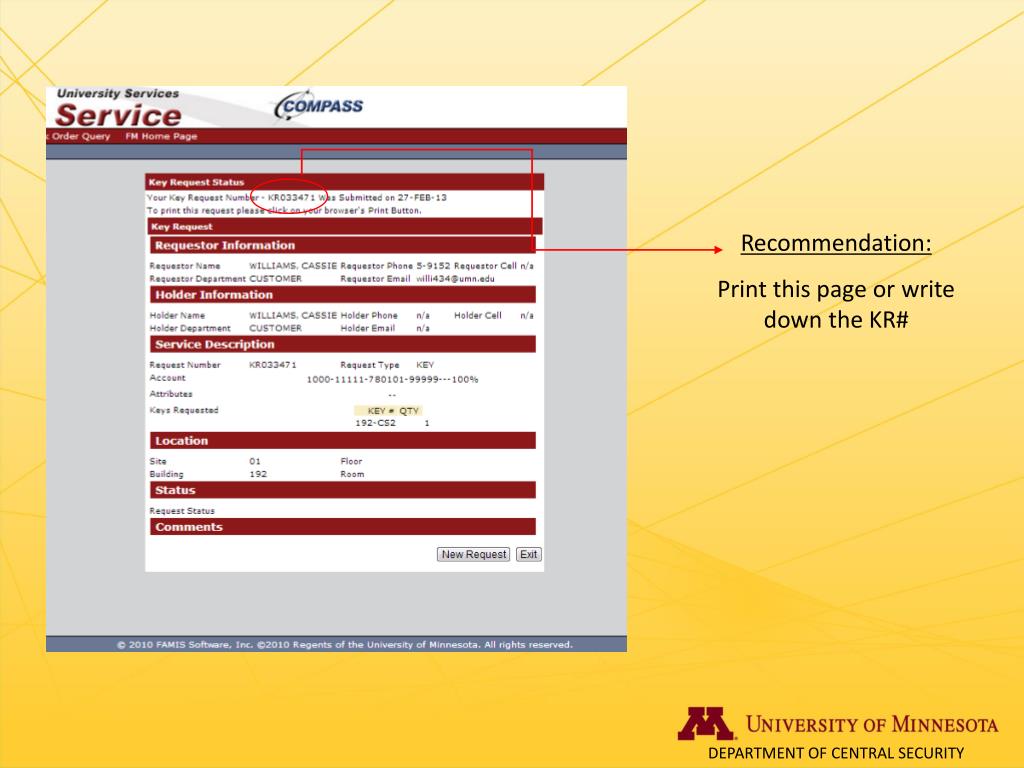This screenshot has height=768, width=1024.
Task: Click the Exit button
Action: tap(528, 554)
